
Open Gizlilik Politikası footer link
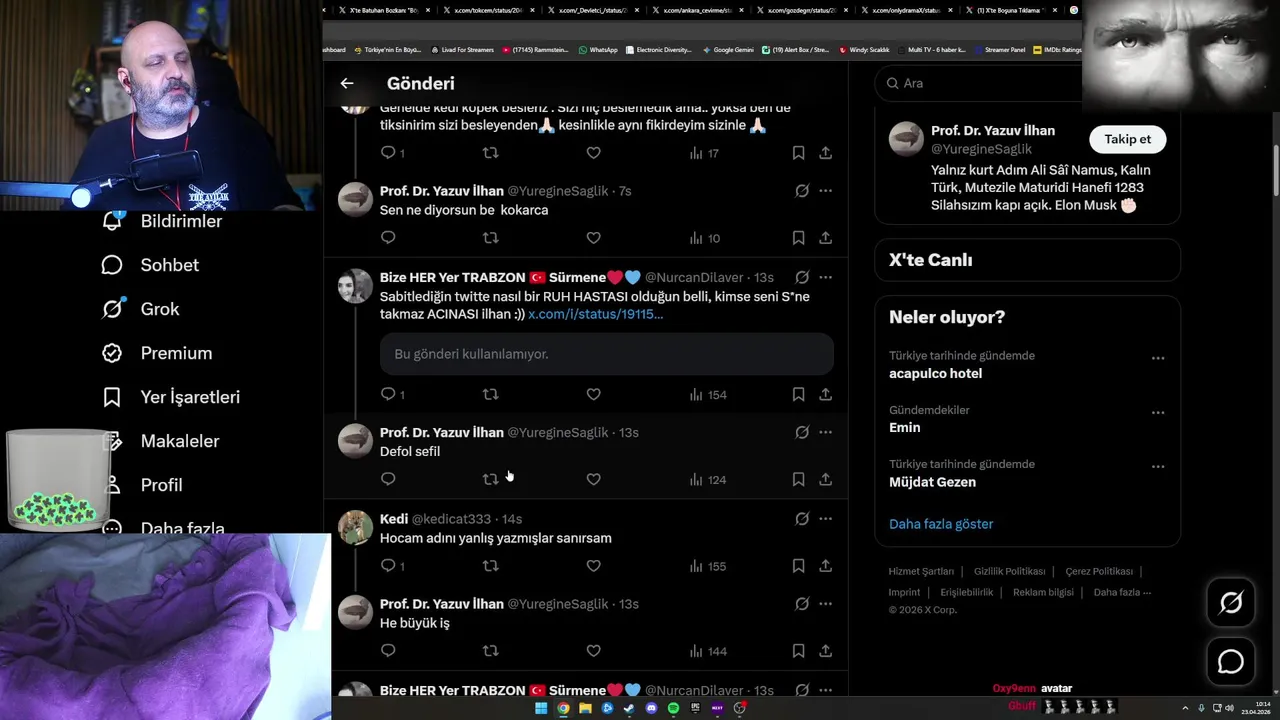(x=1010, y=571)
